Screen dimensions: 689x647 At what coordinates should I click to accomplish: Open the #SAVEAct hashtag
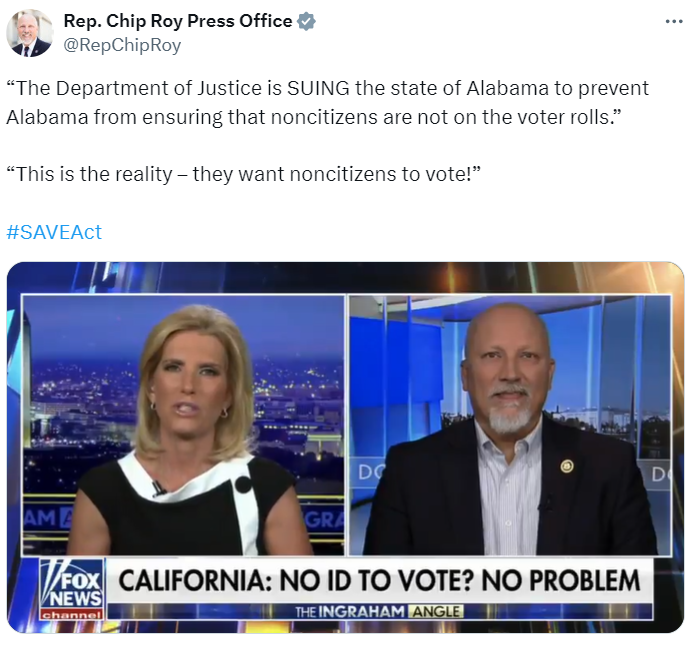point(54,232)
